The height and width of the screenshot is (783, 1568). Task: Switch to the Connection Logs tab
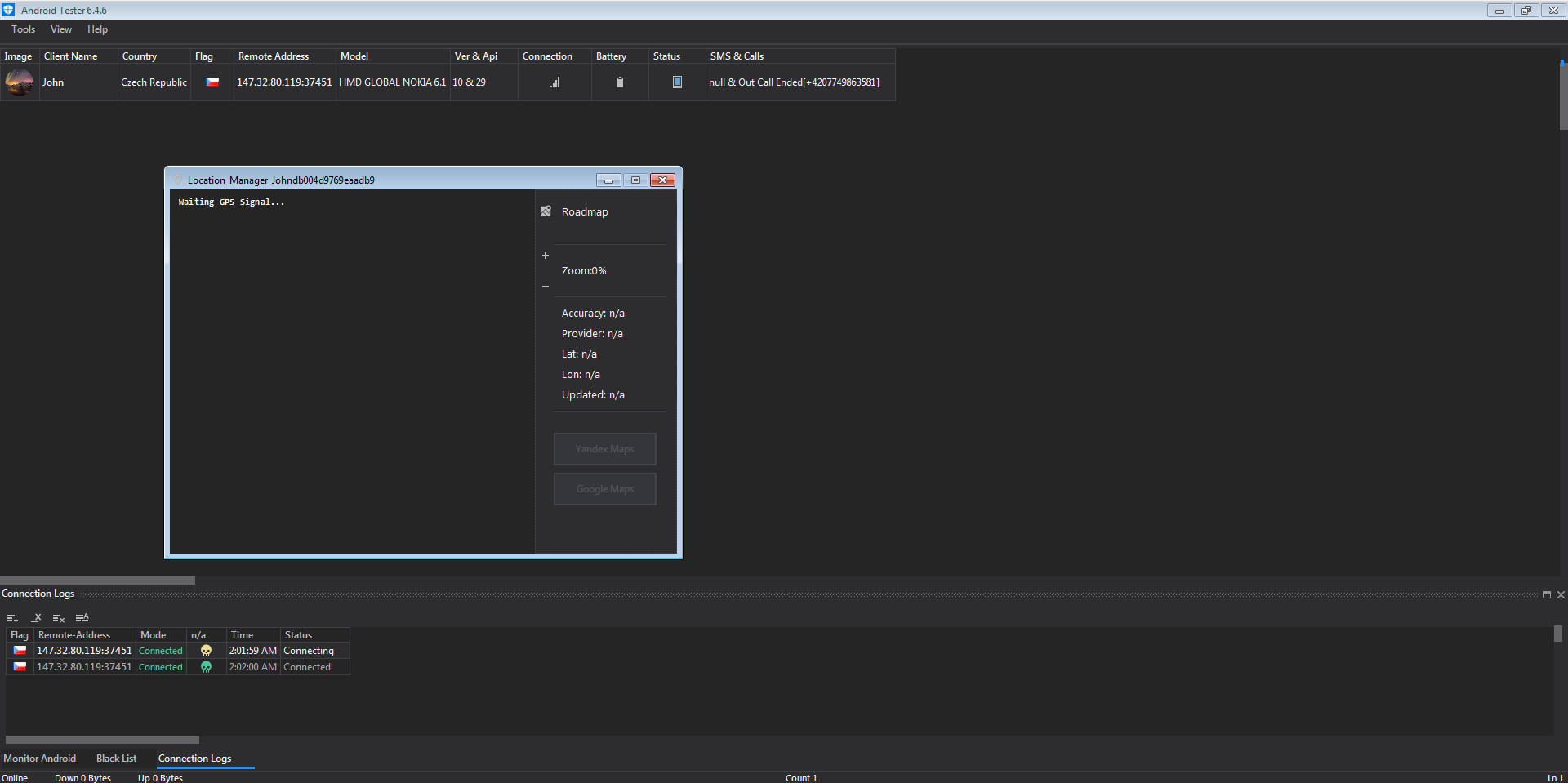pos(194,759)
